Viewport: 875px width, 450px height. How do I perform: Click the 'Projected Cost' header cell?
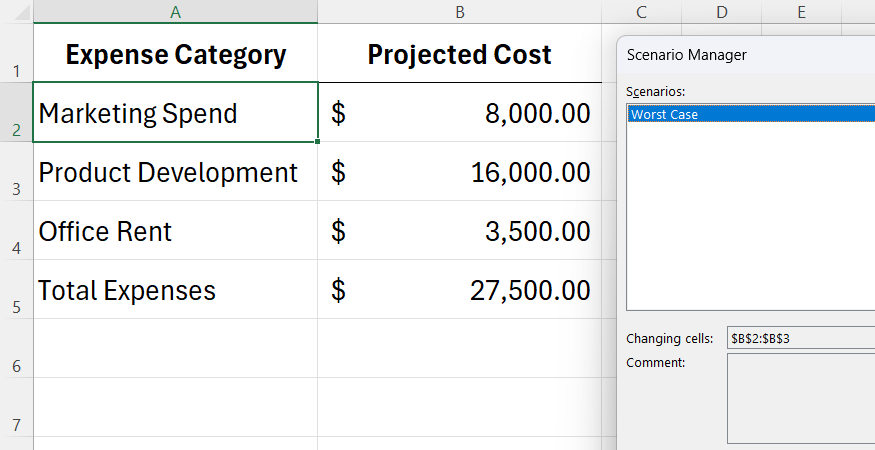point(460,53)
